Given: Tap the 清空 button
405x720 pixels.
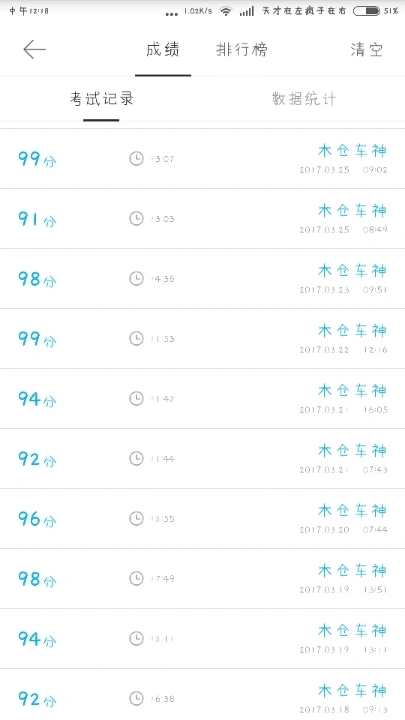Looking at the screenshot, I should 366,49.
